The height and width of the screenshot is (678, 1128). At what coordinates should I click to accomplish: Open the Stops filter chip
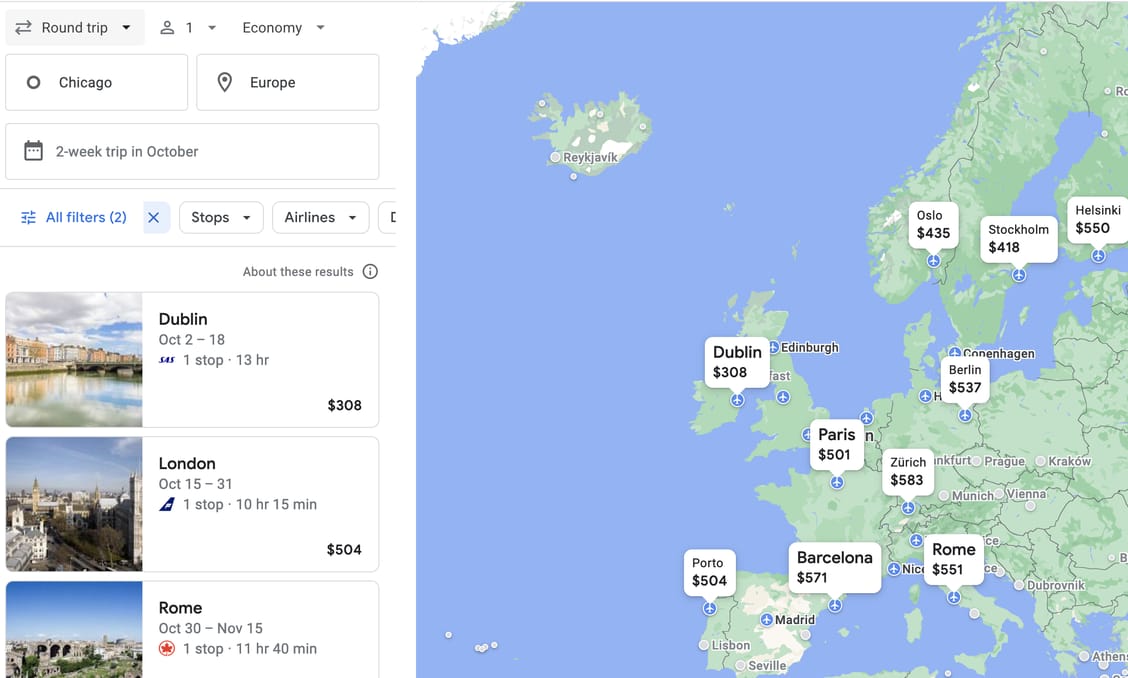[x=221, y=217]
